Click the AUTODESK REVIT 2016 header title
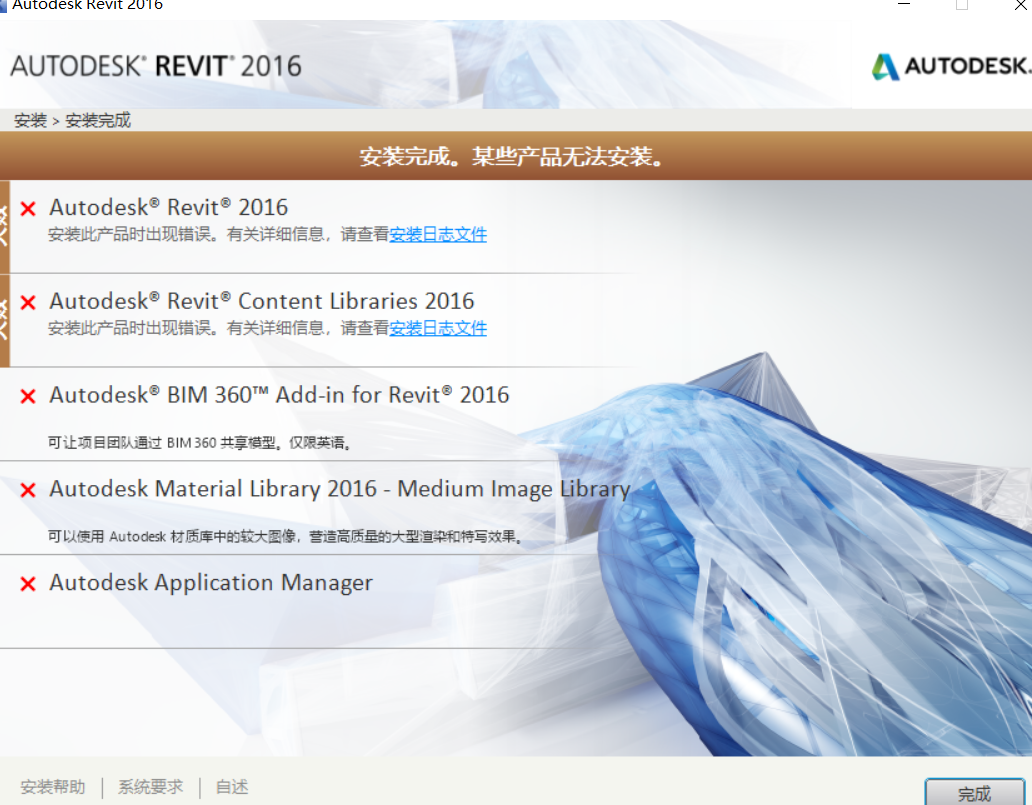 click(156, 66)
